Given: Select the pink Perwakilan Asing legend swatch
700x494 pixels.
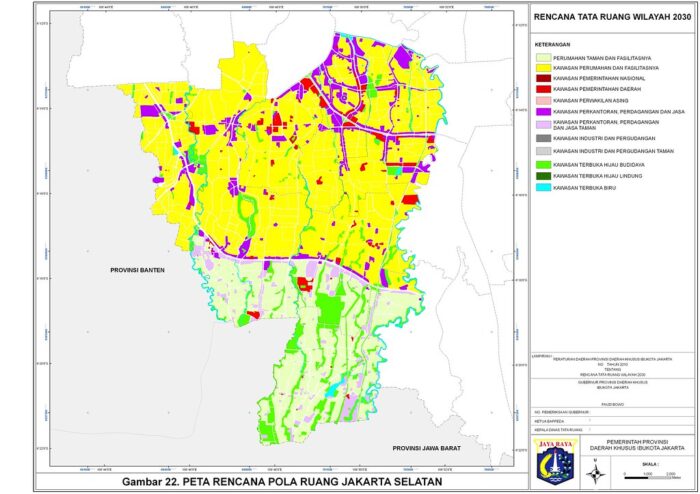Looking at the screenshot, I should (x=543, y=102).
